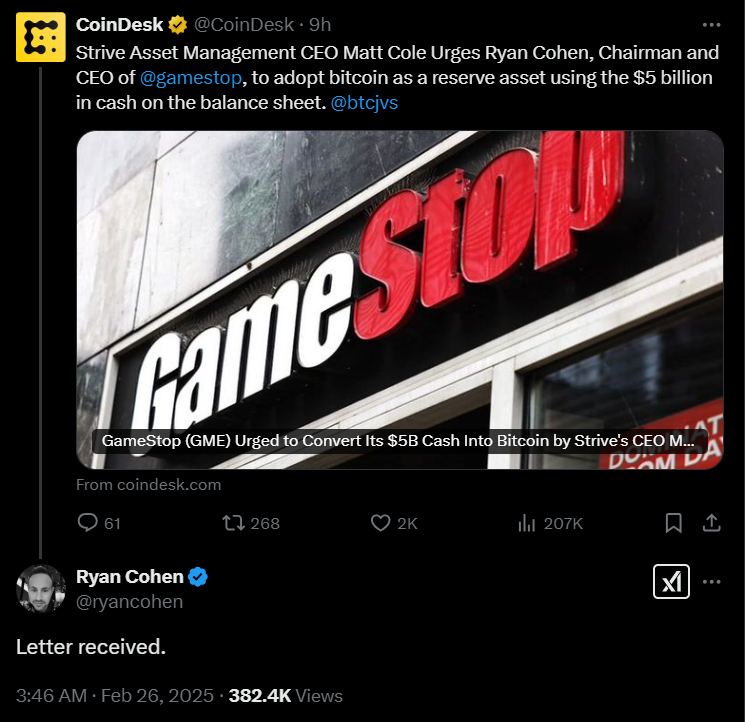The image size is (745, 722).
Task: Open the @ryancohen handle
Action: tap(129, 601)
